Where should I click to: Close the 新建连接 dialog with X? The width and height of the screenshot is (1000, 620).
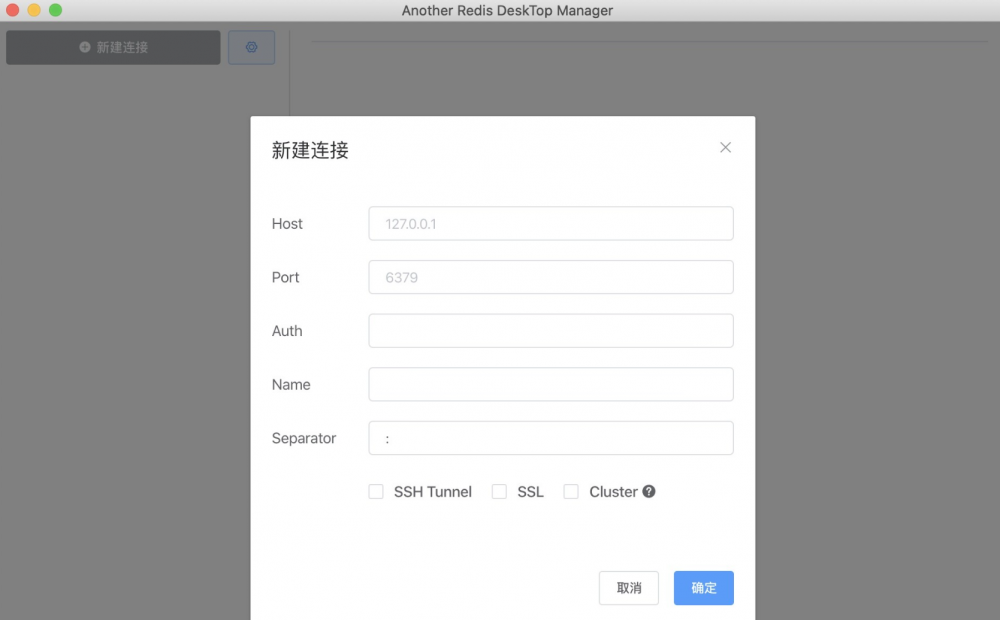(x=725, y=147)
